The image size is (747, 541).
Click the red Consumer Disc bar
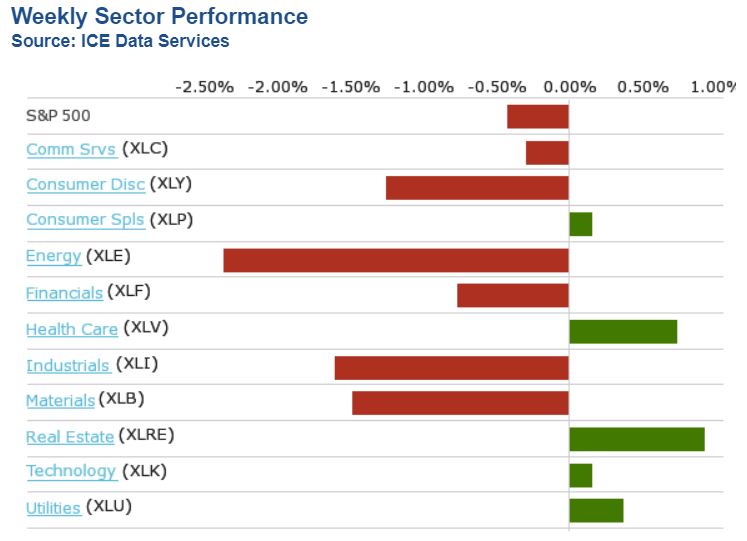point(477,188)
